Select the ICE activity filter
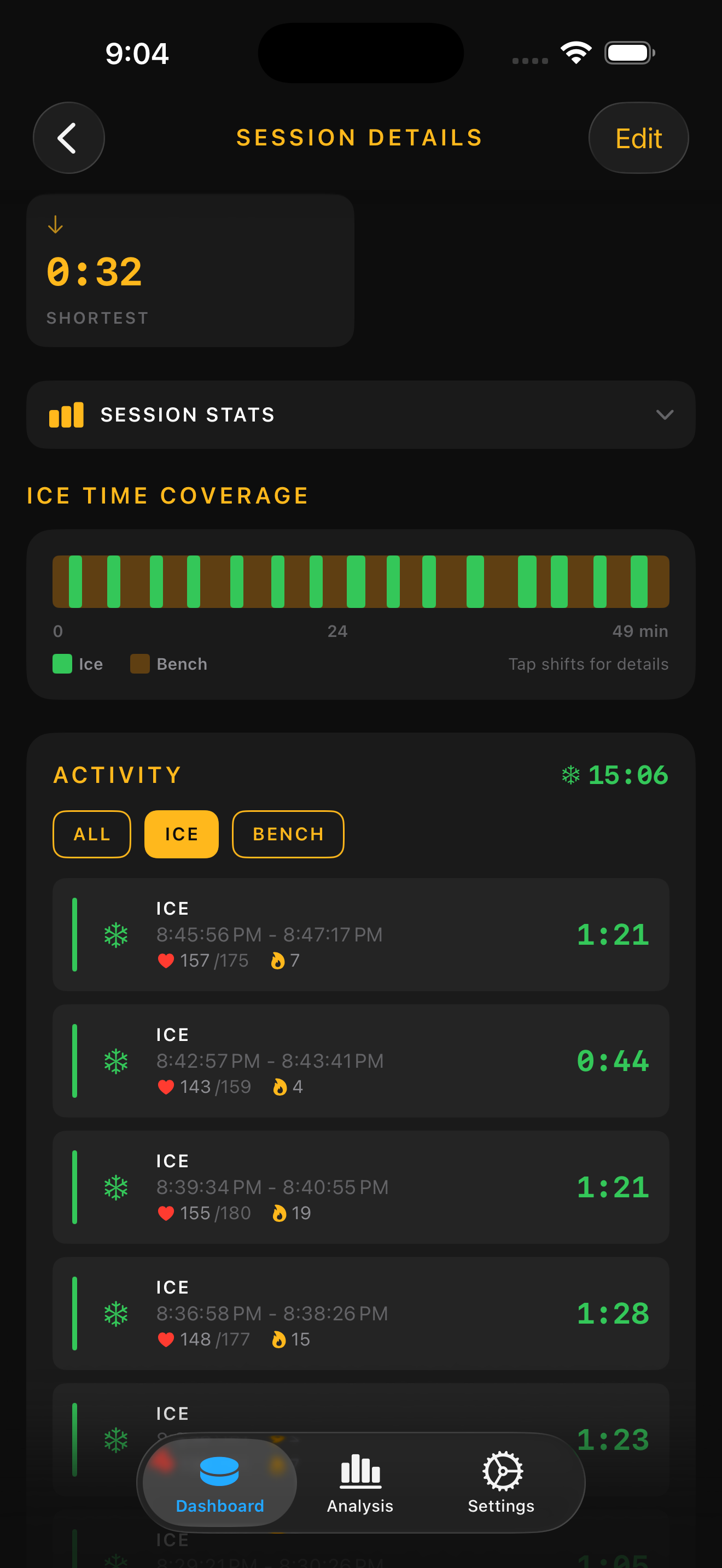This screenshot has height=1568, width=722. click(182, 834)
